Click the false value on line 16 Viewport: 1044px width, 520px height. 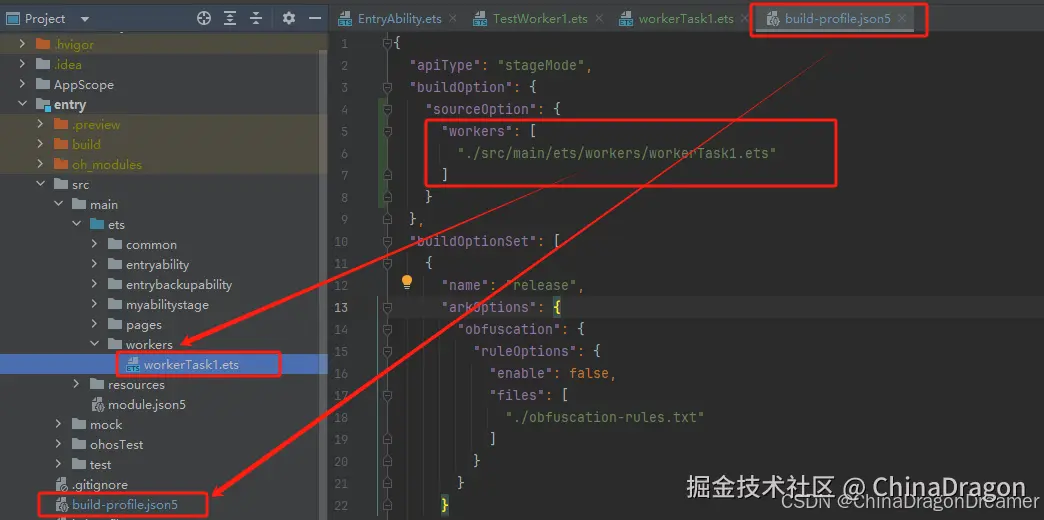[x=589, y=373]
